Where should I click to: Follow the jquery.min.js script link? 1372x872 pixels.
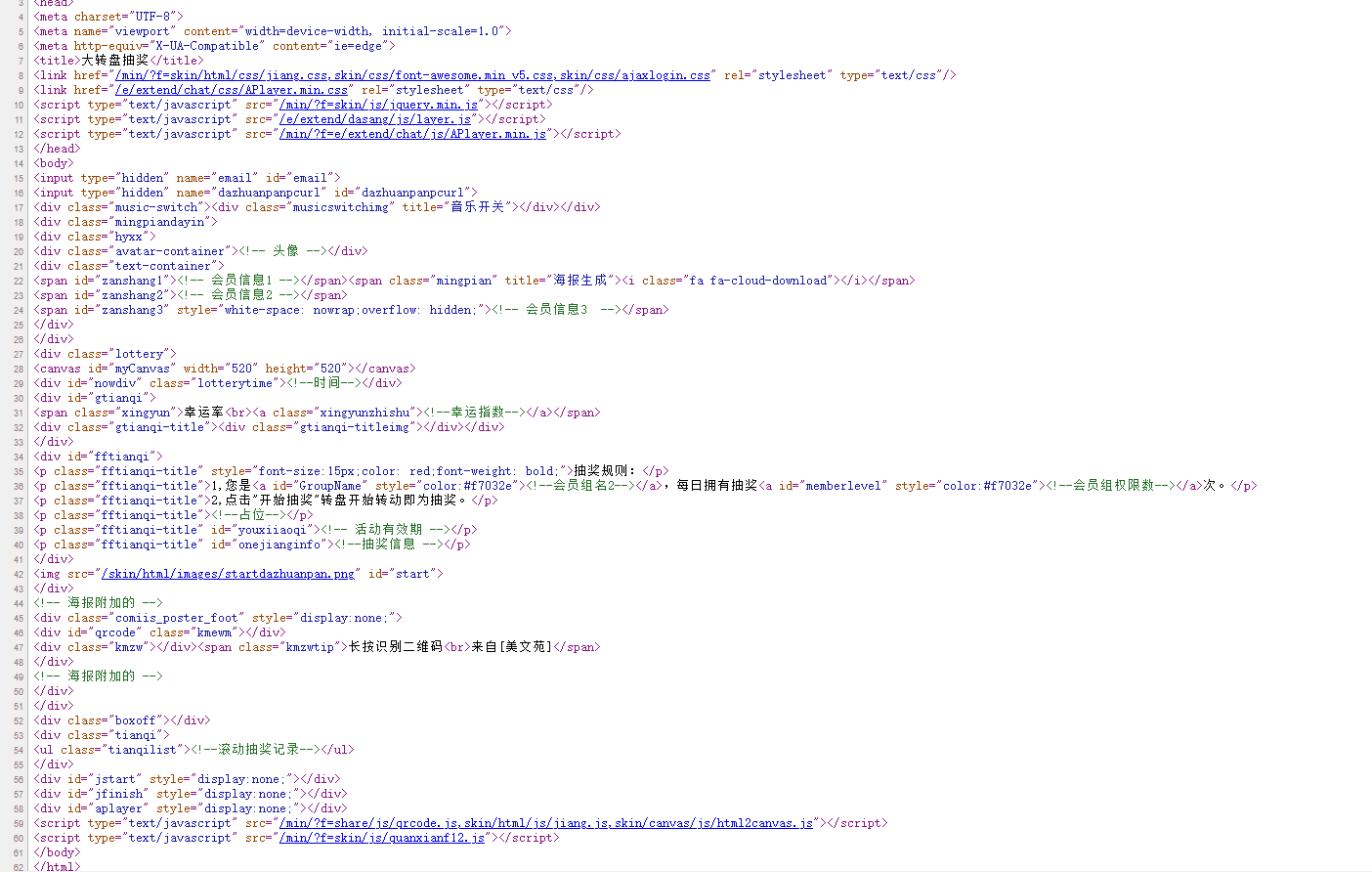coord(379,105)
